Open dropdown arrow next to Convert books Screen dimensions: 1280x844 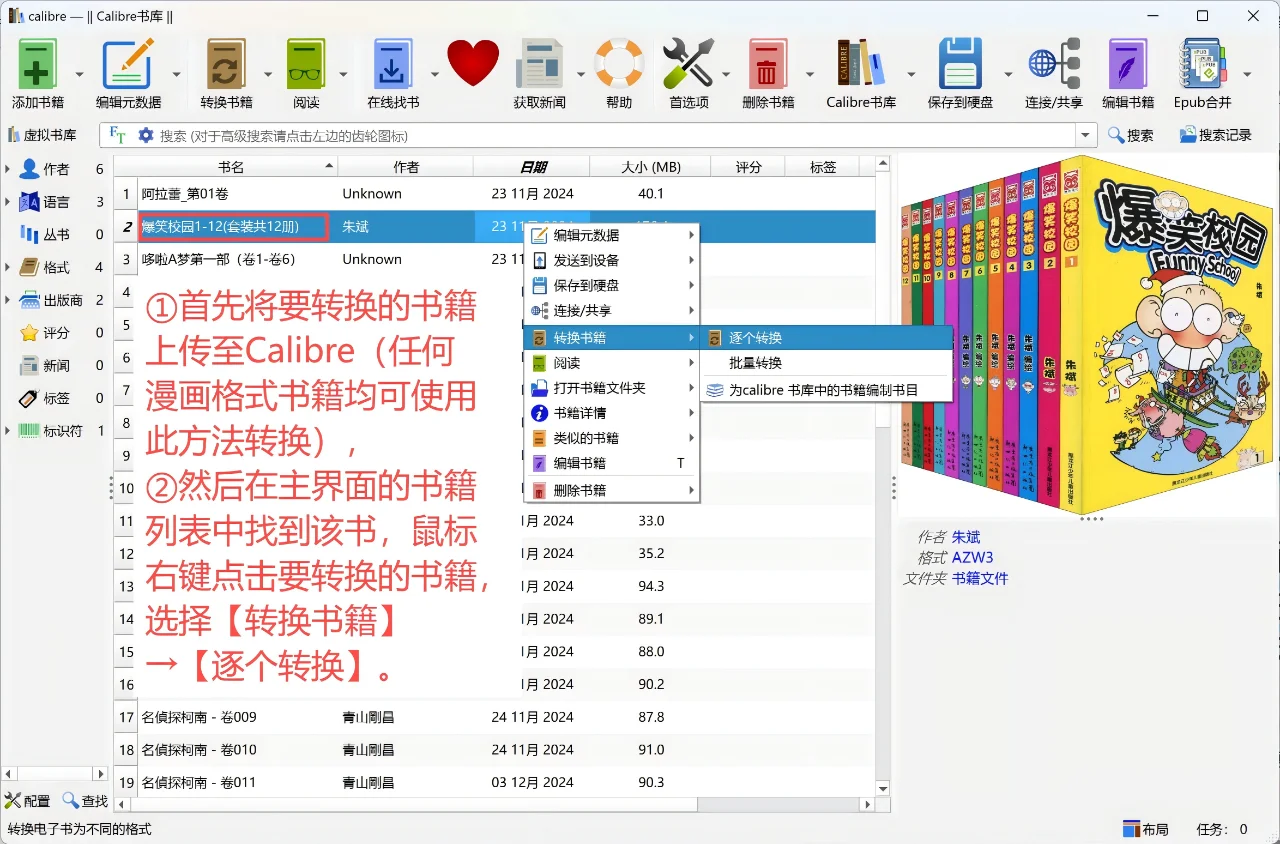click(x=268, y=75)
